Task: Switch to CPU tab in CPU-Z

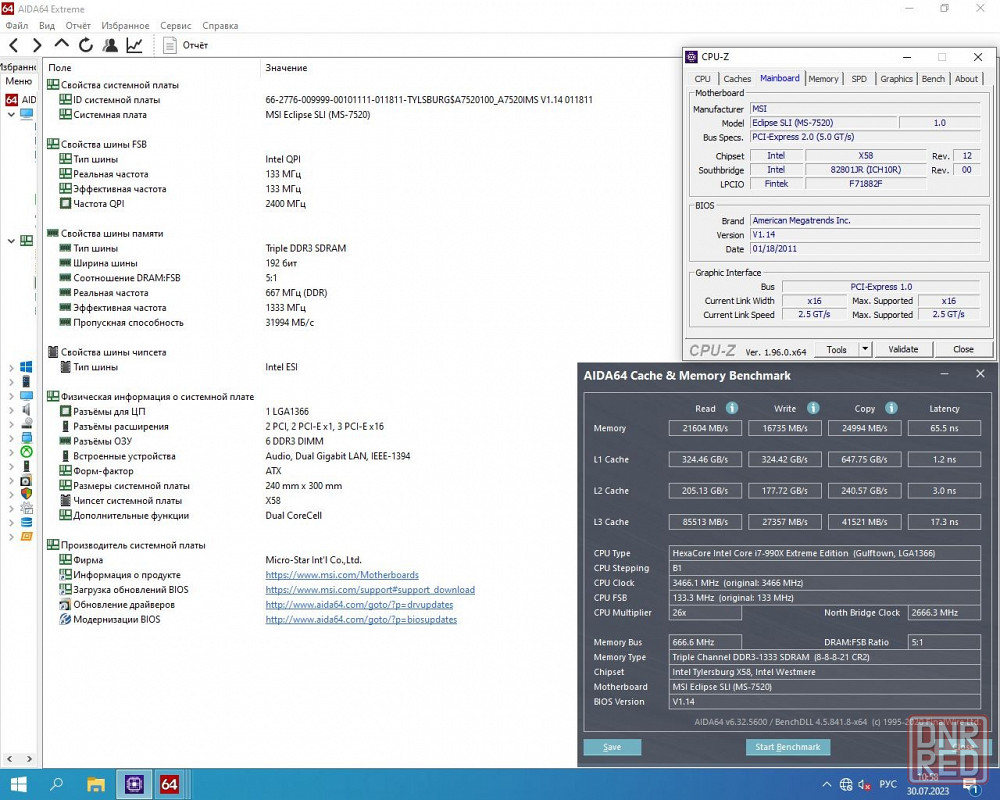Action: coord(703,78)
